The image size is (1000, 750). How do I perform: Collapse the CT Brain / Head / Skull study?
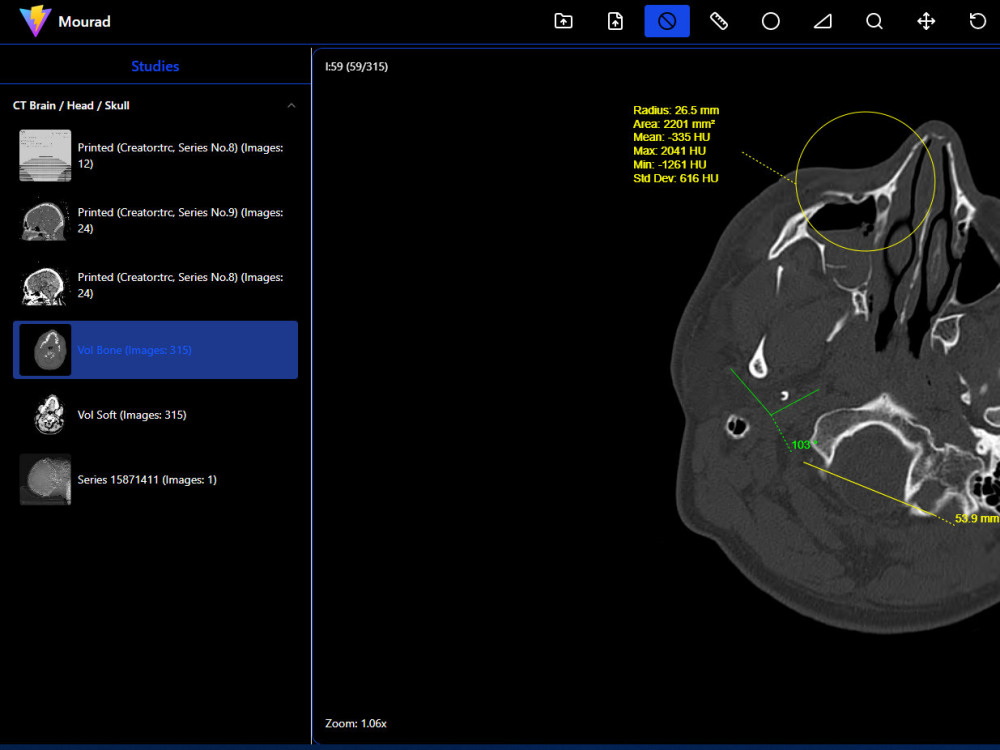[x=291, y=105]
